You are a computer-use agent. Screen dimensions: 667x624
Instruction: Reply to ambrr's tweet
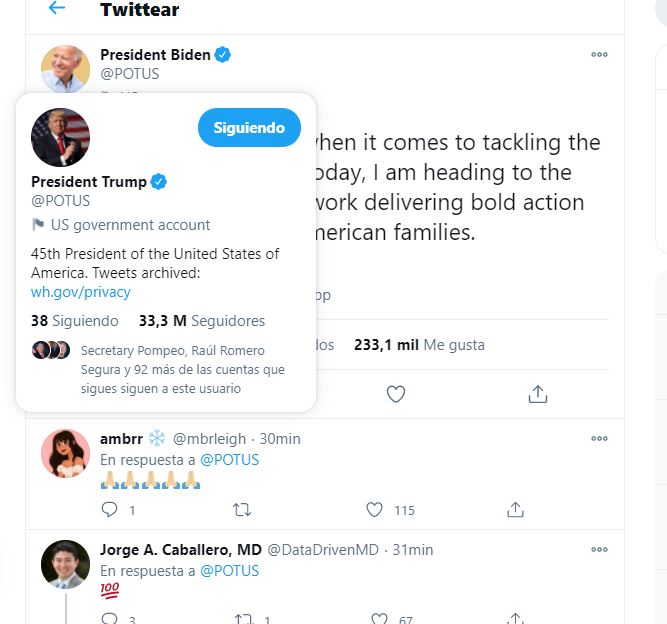click(110, 510)
